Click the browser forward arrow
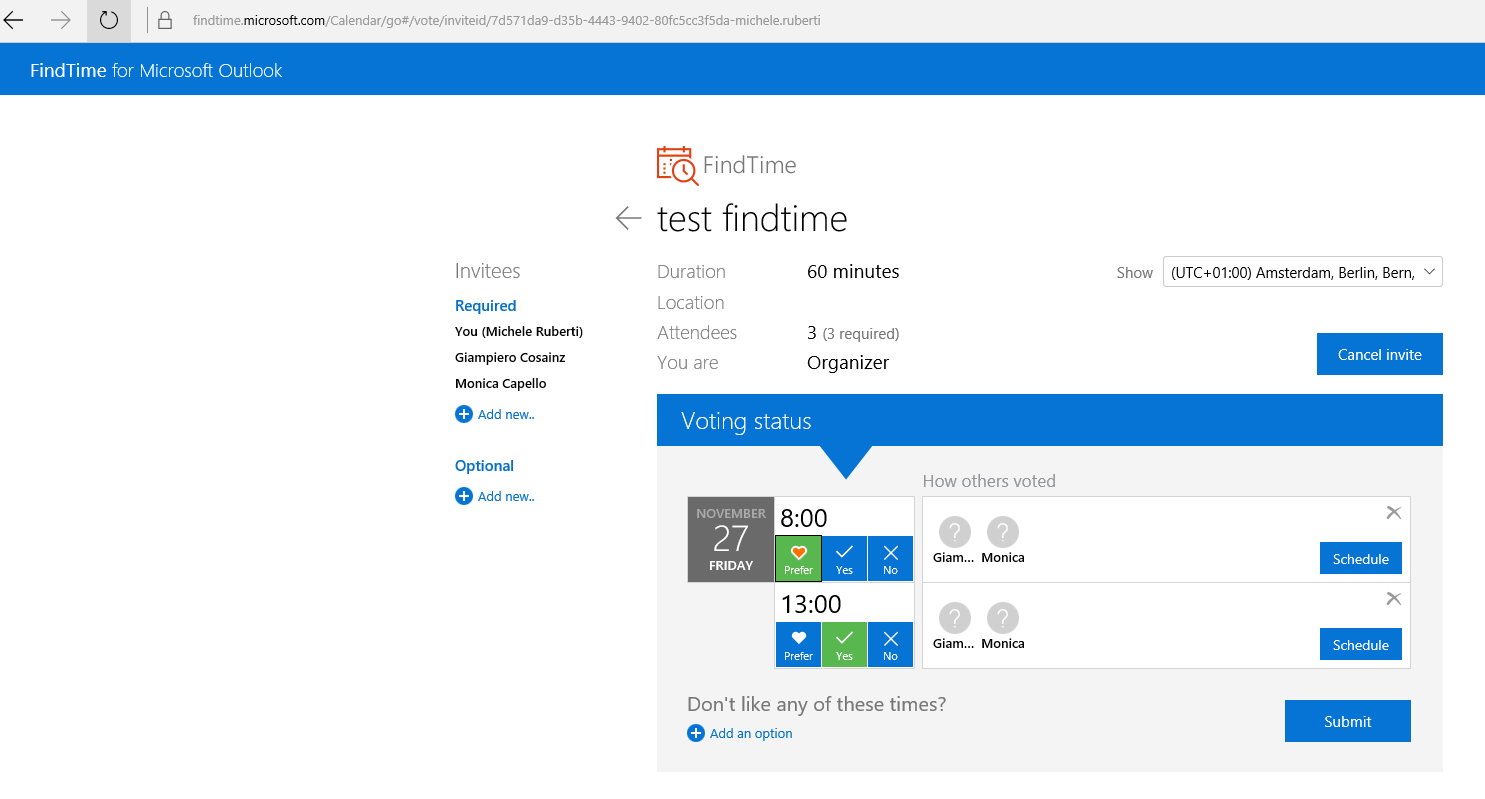This screenshot has height=799, width=1485. pyautogui.click(x=61, y=20)
